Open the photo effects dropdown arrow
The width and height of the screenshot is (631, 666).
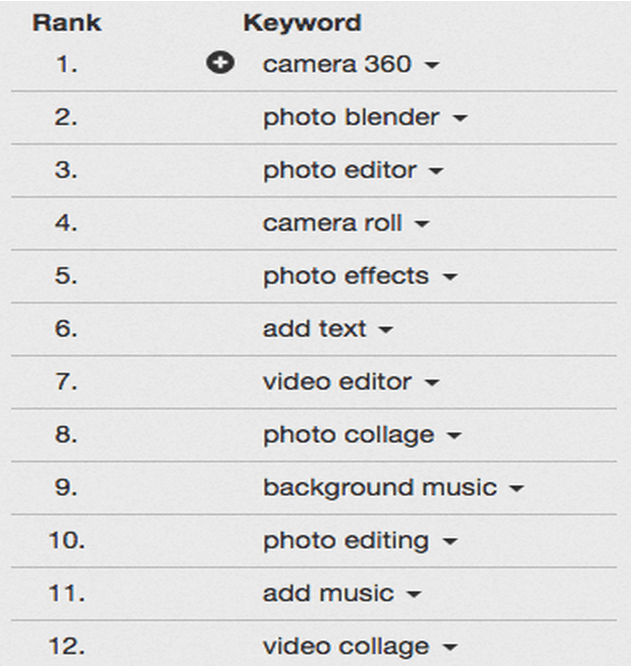449,279
